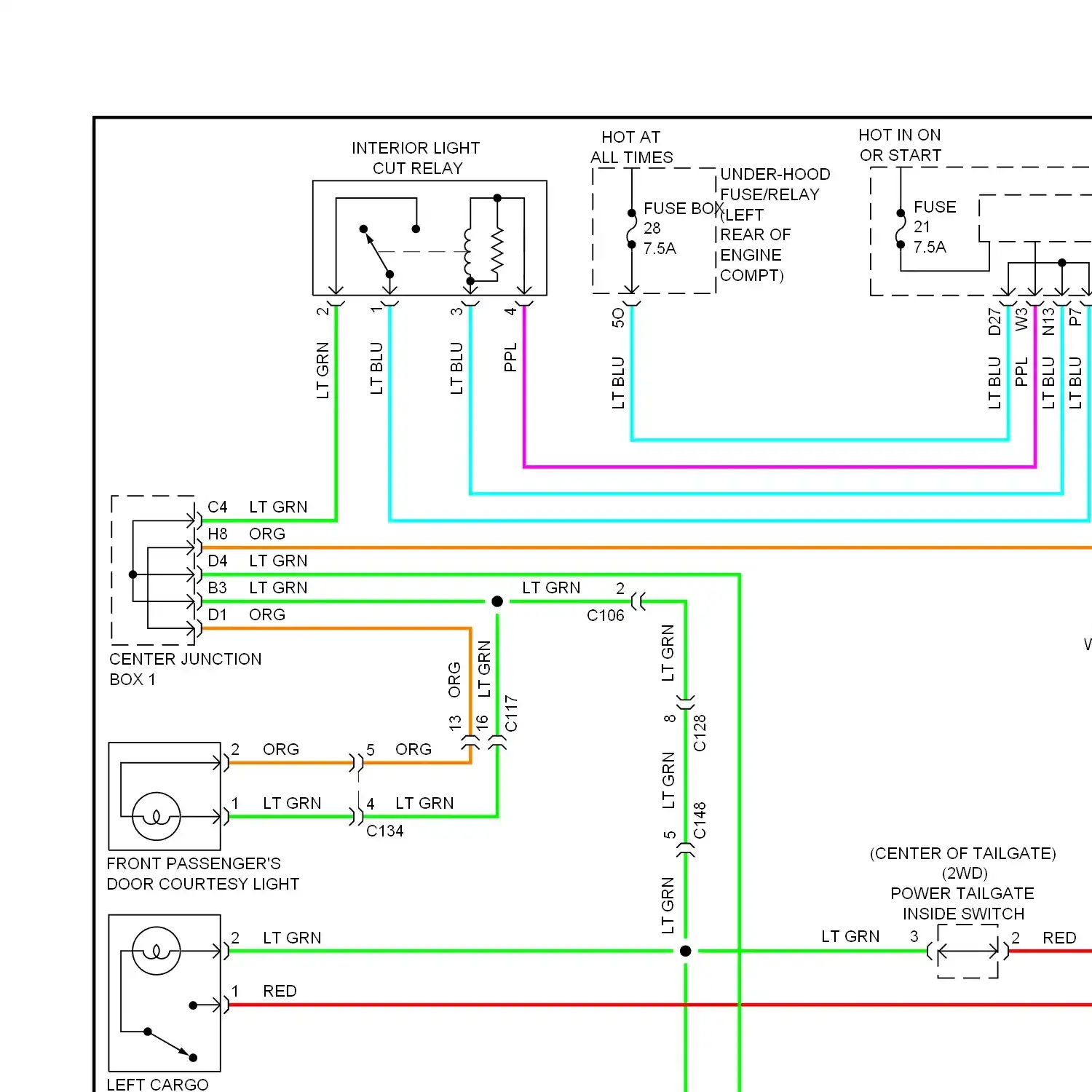Click the LT GRN label by tailgate switch pin 3
Image resolution: width=1092 pixels, height=1092 pixels.
(x=850, y=936)
